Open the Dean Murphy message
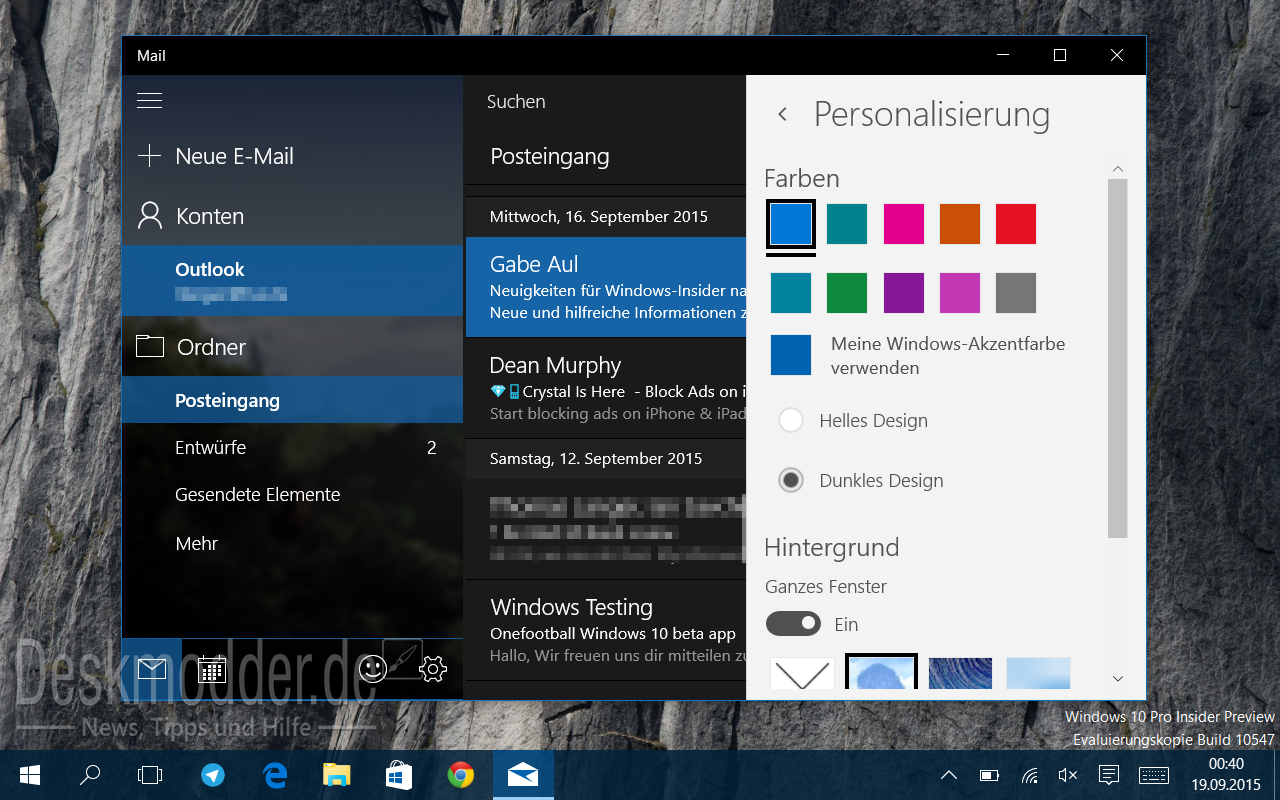The height and width of the screenshot is (800, 1280). click(606, 388)
